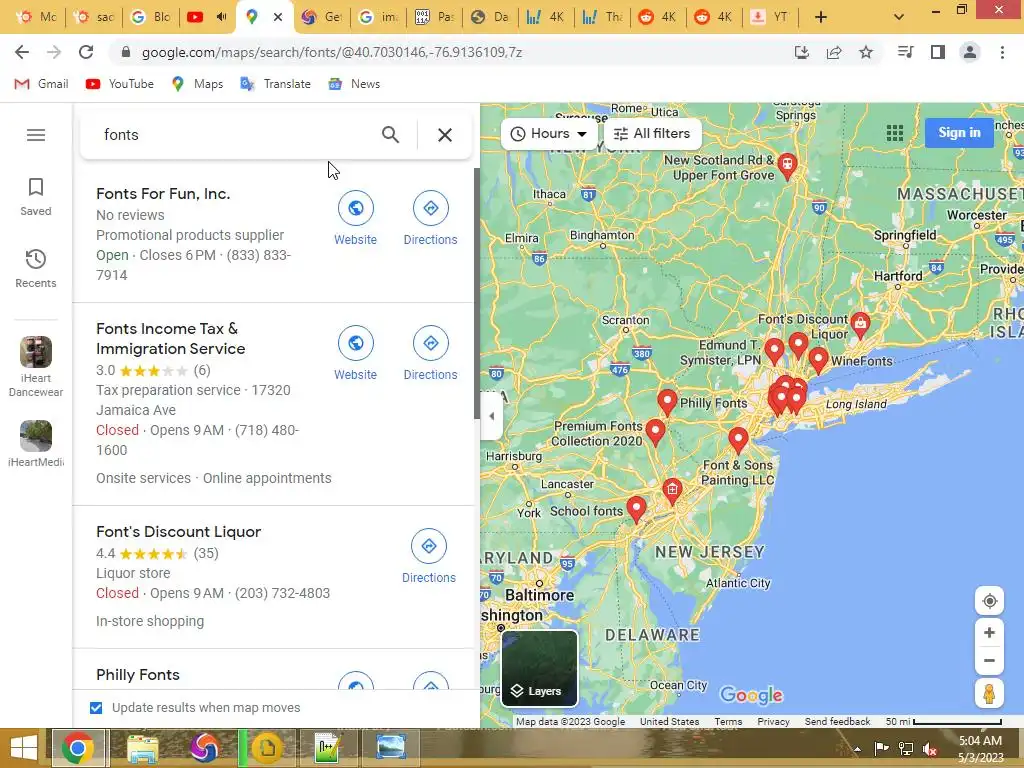The width and height of the screenshot is (1024, 768).
Task: Click WineFonts map pin
Action: point(818,360)
